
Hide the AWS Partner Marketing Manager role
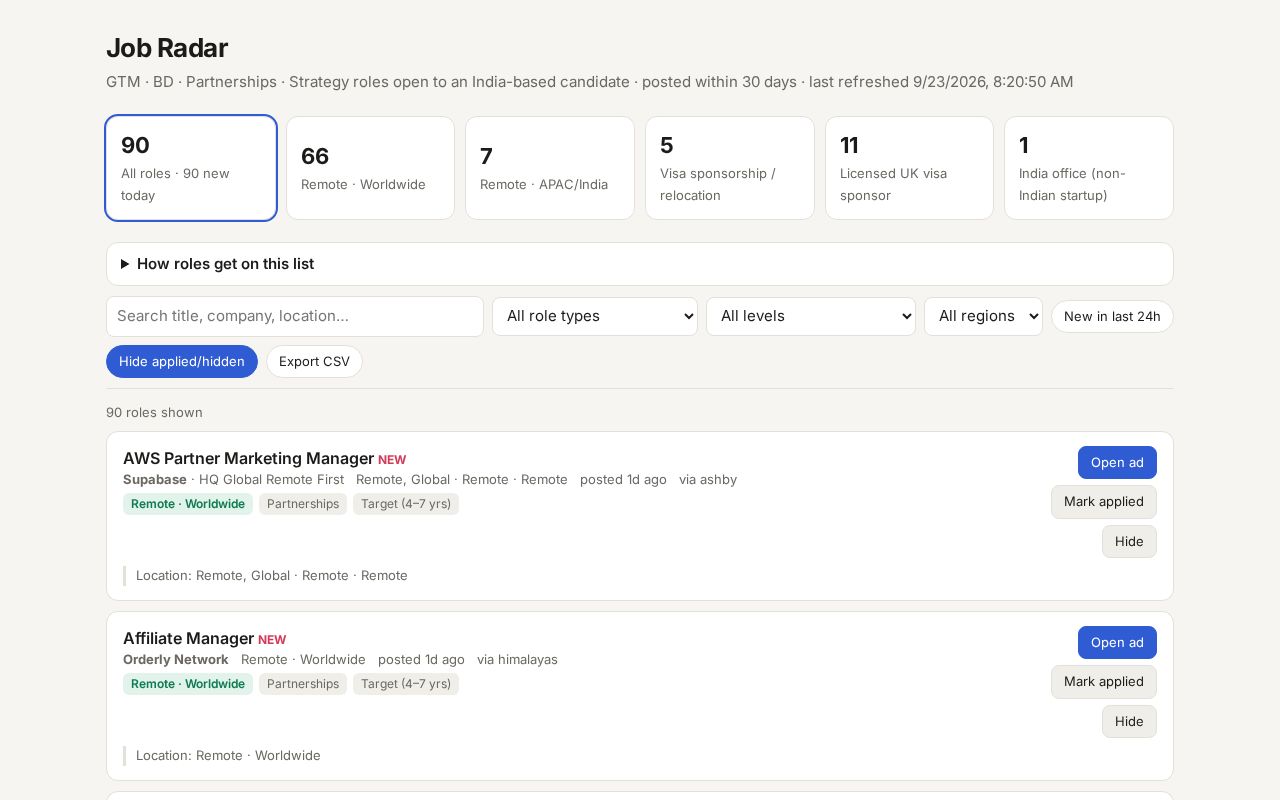coord(1129,542)
